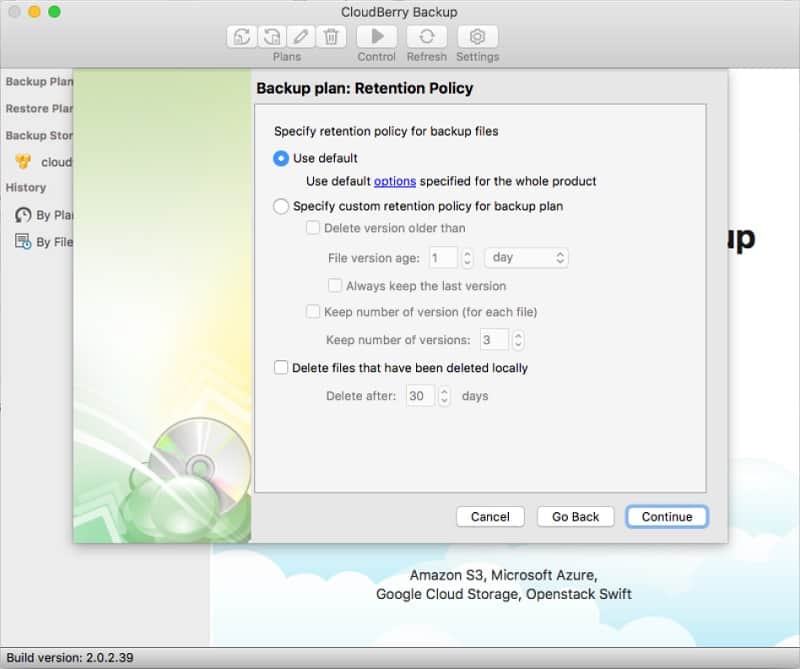Click the pencil edit plan icon
The width and height of the screenshot is (800, 669).
click(301, 37)
